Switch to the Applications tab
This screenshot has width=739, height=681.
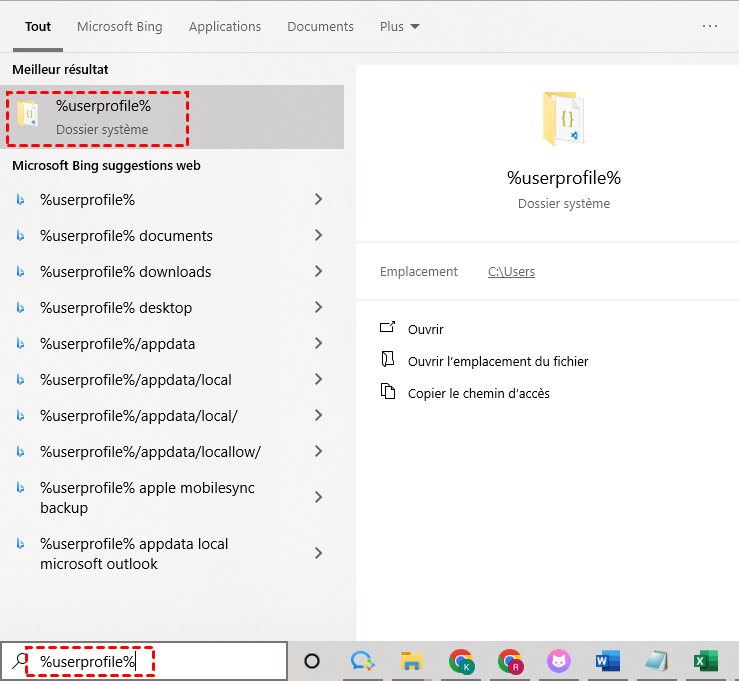pyautogui.click(x=225, y=27)
